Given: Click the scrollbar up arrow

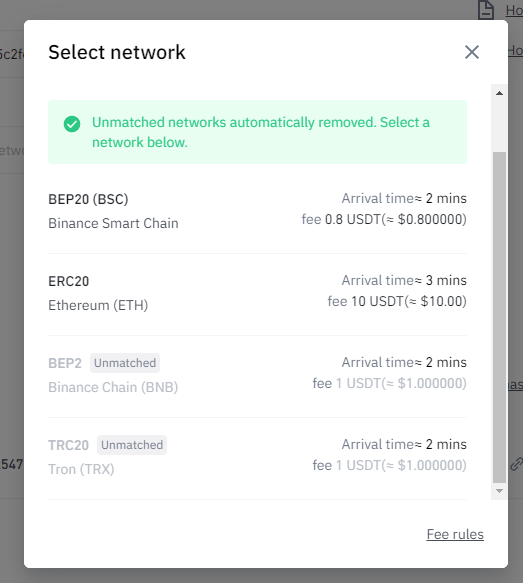Looking at the screenshot, I should click(x=499, y=93).
